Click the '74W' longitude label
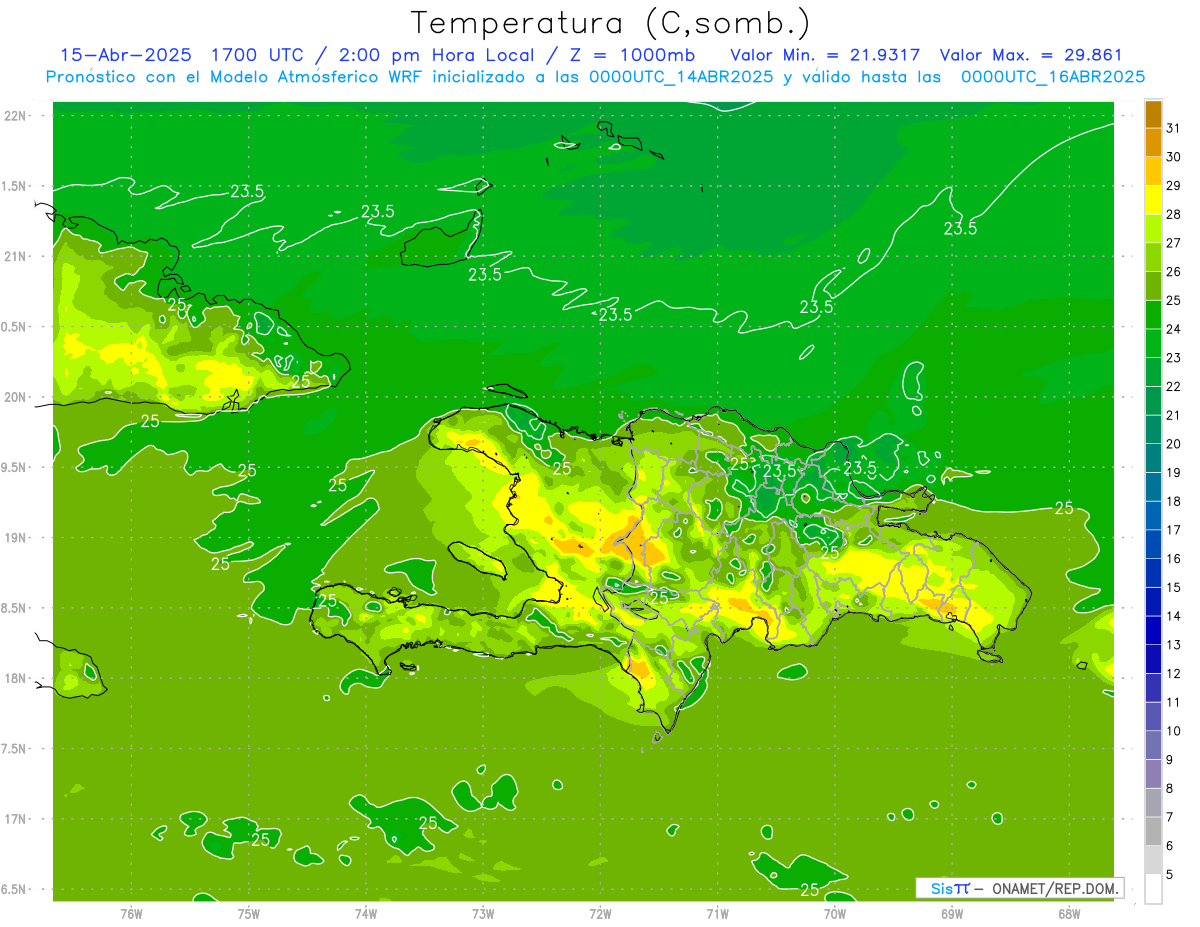This screenshot has width=1200, height=927. click(x=366, y=914)
